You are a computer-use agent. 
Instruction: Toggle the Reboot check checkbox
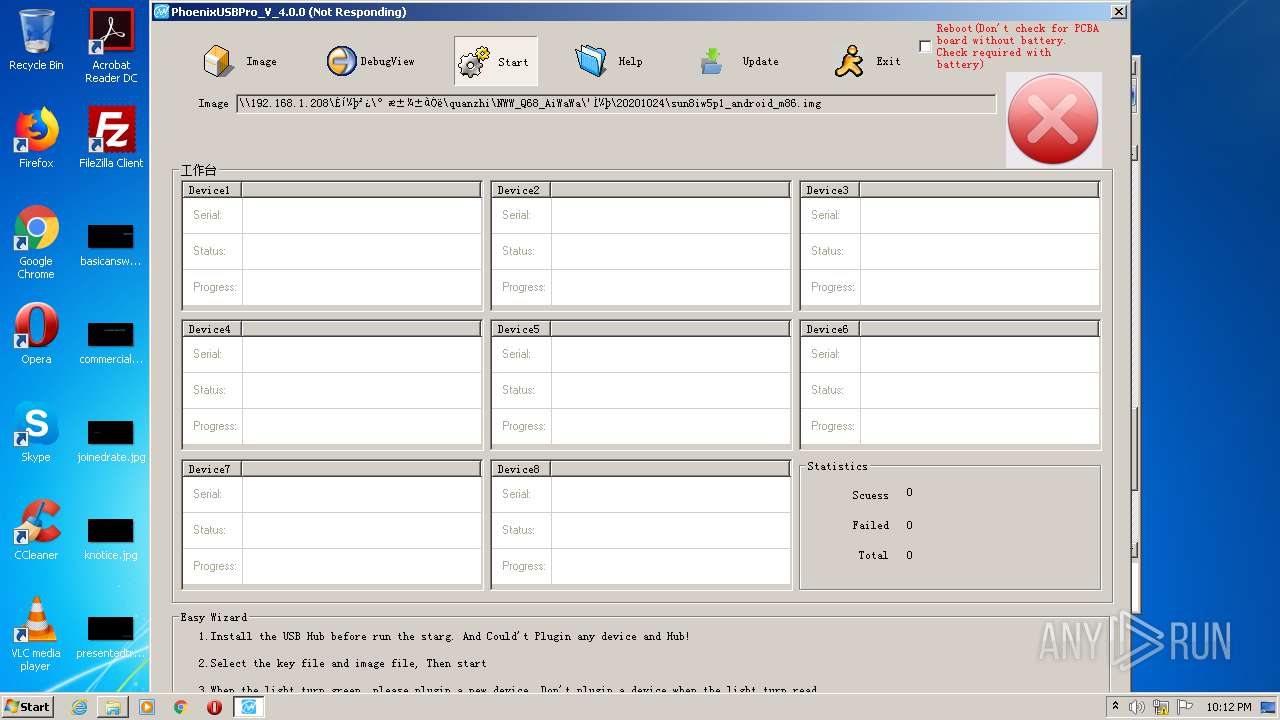(925, 47)
